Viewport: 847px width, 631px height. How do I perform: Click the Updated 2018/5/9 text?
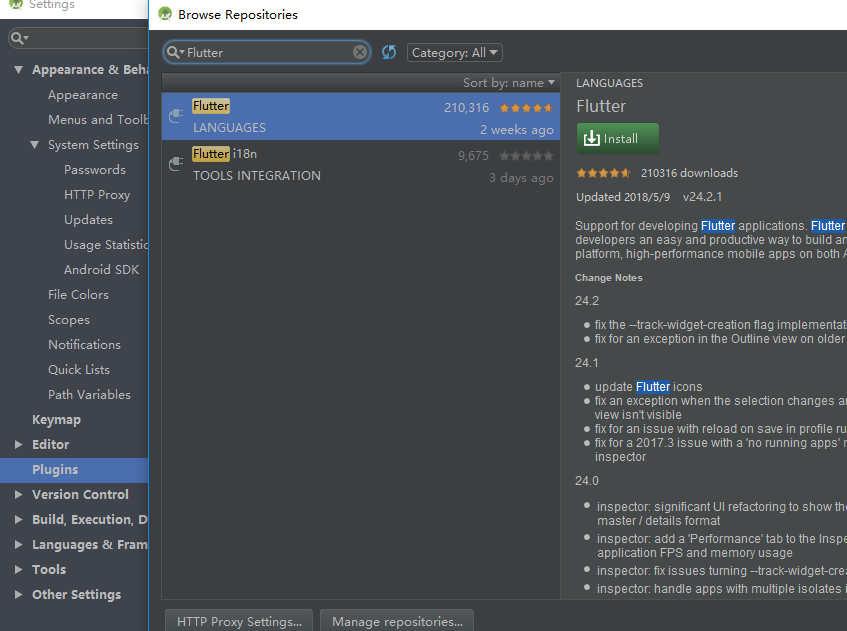point(623,197)
